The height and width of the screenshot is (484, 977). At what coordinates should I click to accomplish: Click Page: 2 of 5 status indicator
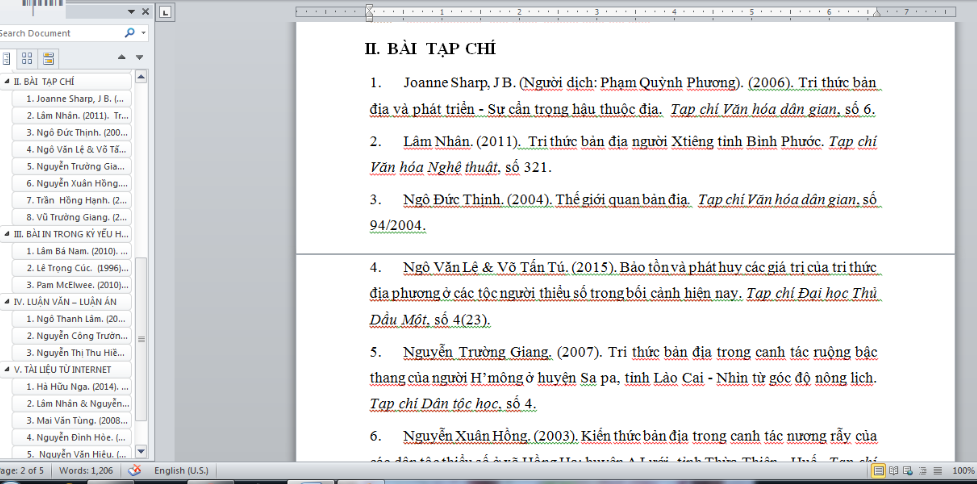tap(23, 470)
